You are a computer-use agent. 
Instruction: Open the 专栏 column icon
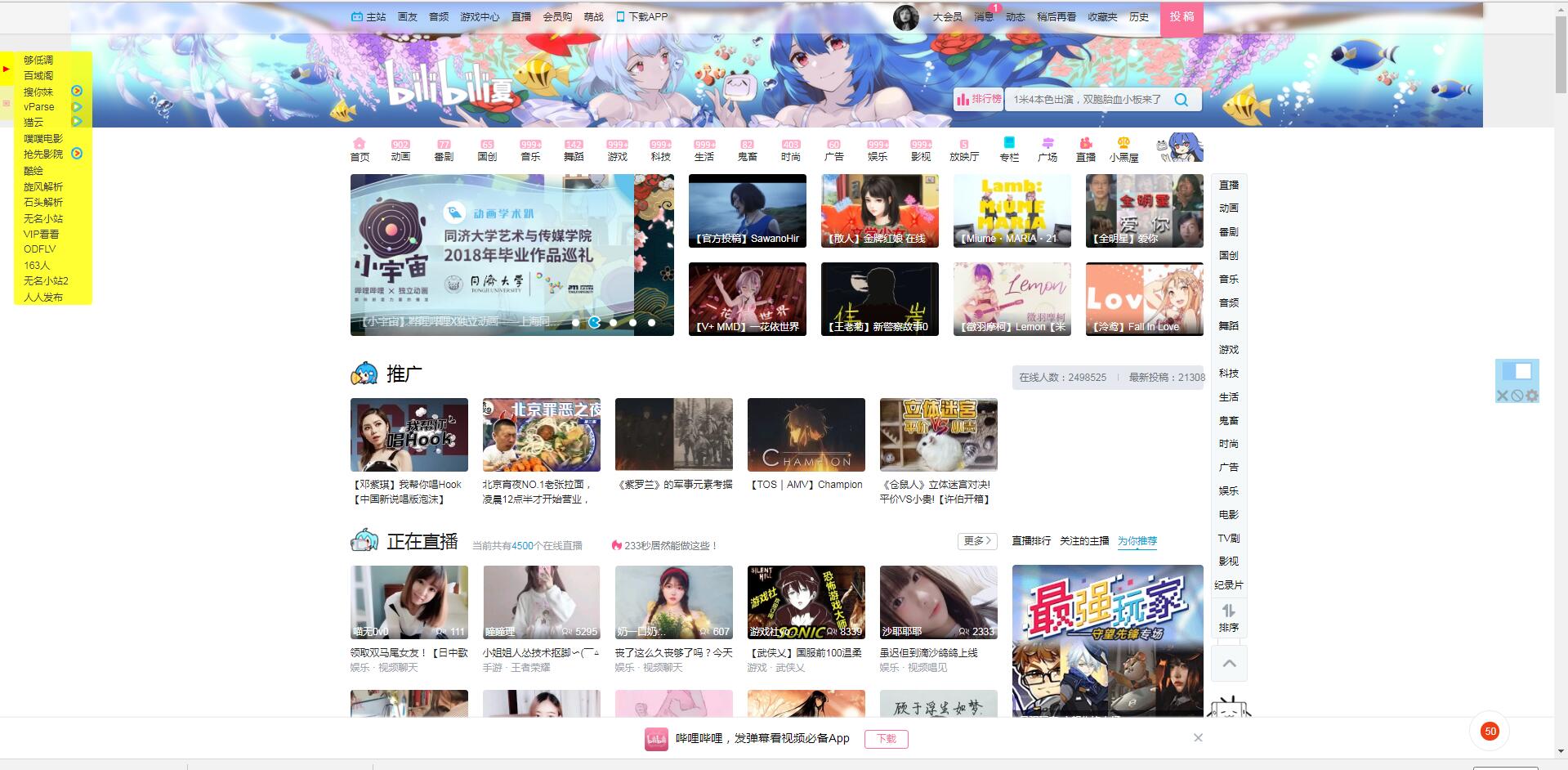pyautogui.click(x=1009, y=150)
